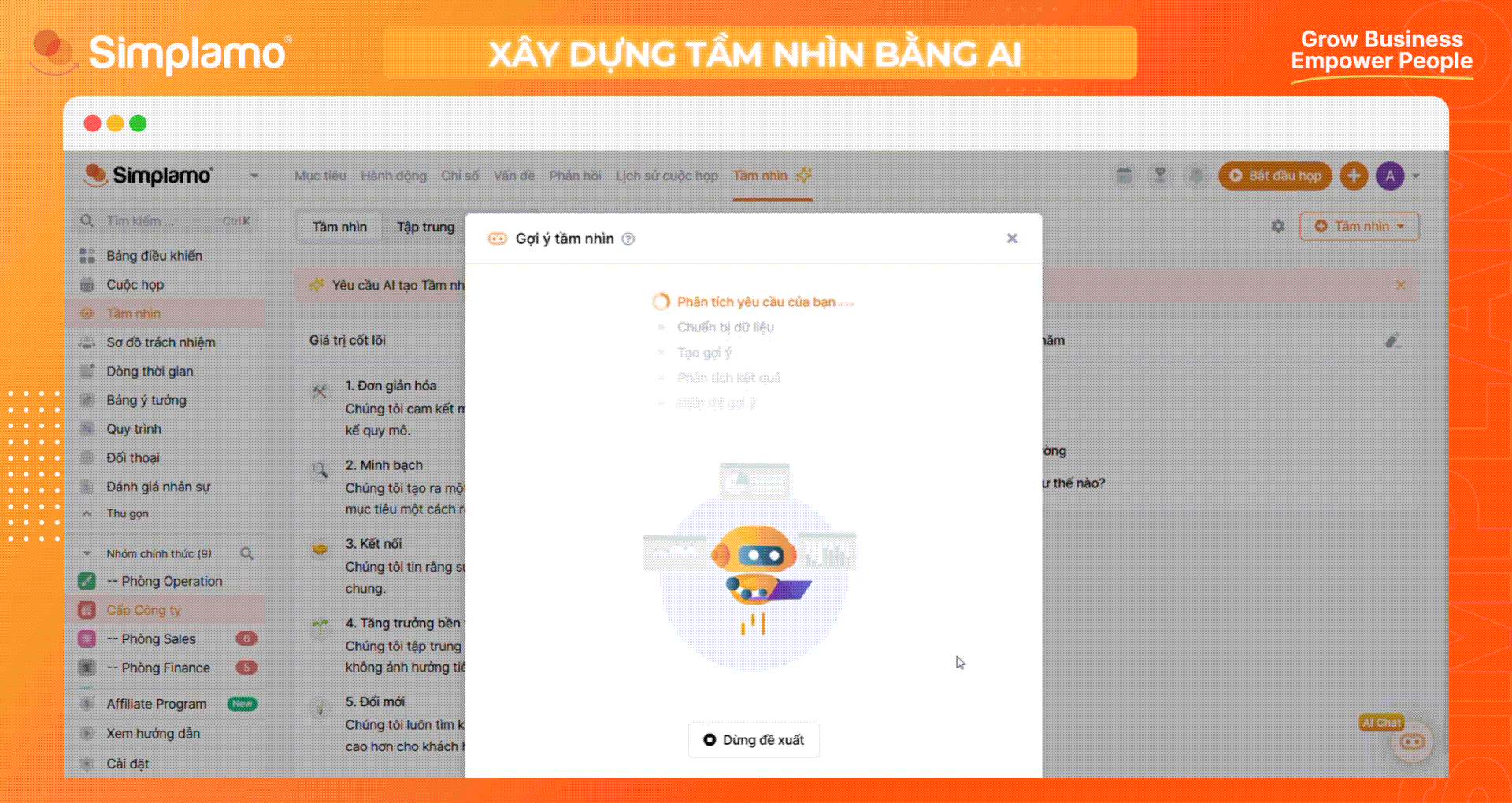Select the Tầm nhìn sub-tab

tap(339, 227)
